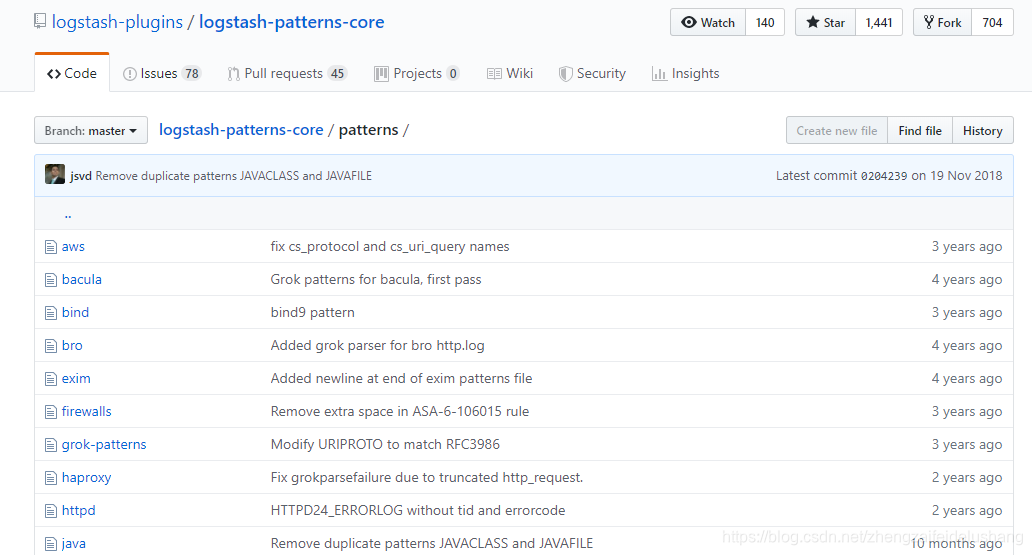Click the Create new file button

pyautogui.click(x=837, y=130)
